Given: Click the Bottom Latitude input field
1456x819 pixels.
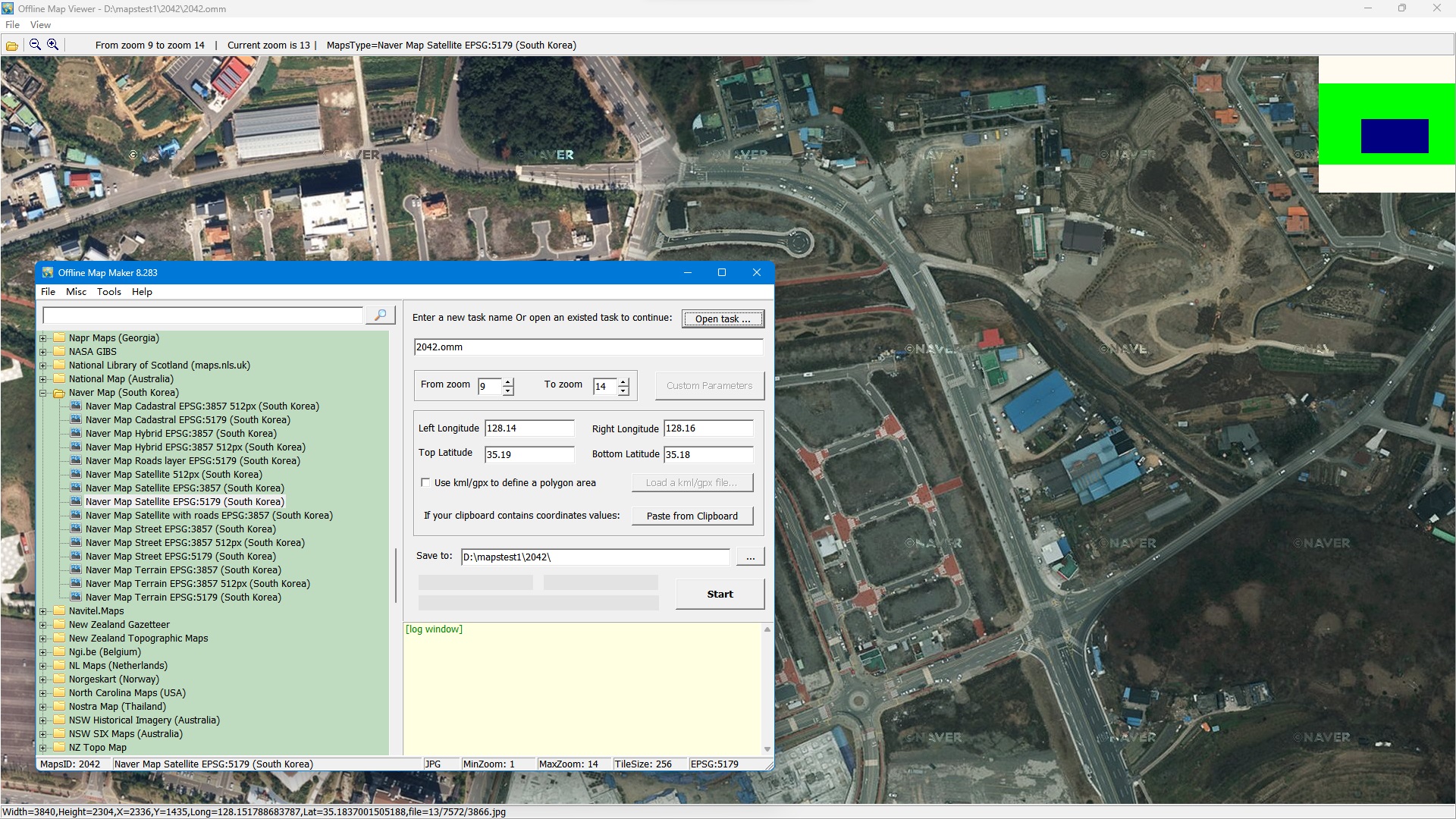Looking at the screenshot, I should [708, 454].
